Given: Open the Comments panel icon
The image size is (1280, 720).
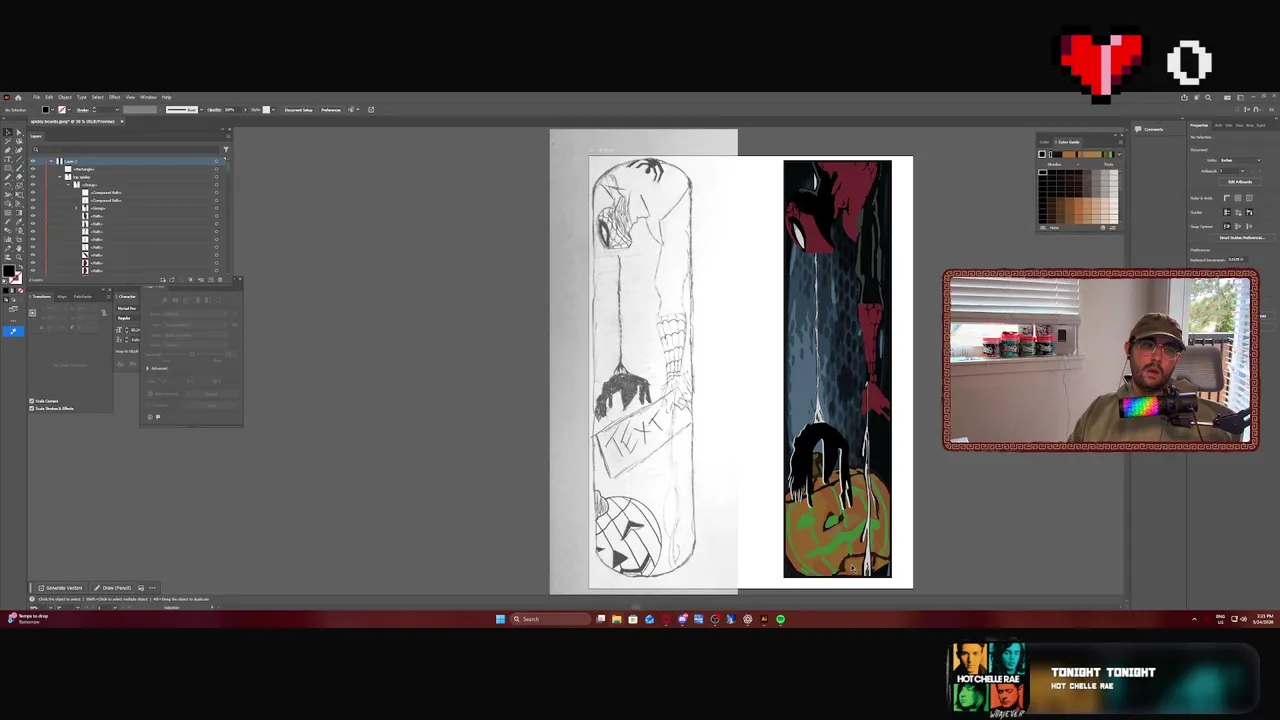Looking at the screenshot, I should (1138, 129).
